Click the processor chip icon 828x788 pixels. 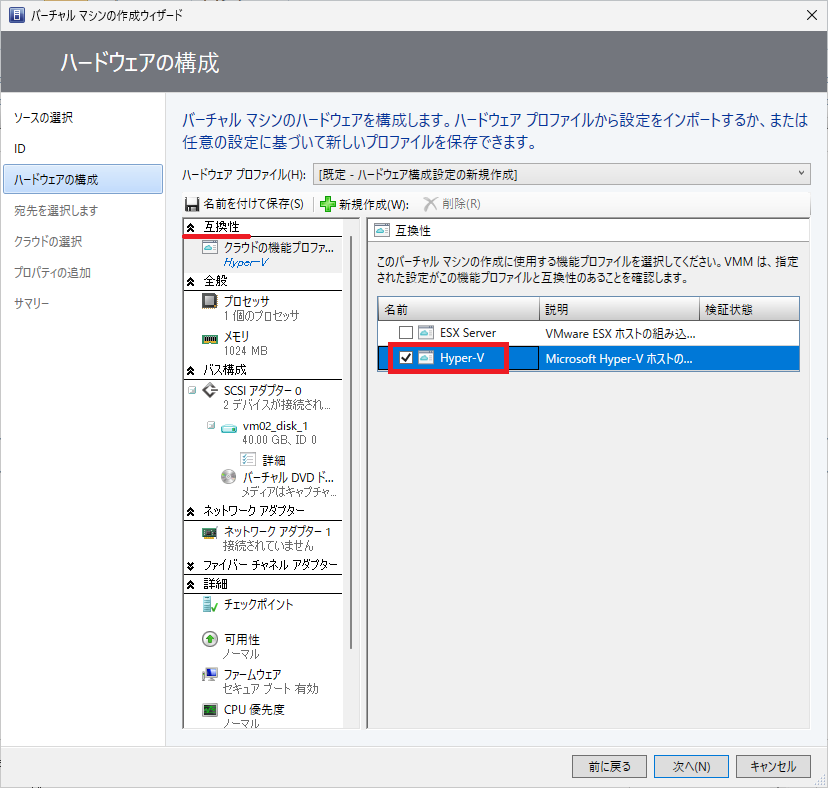(x=210, y=302)
